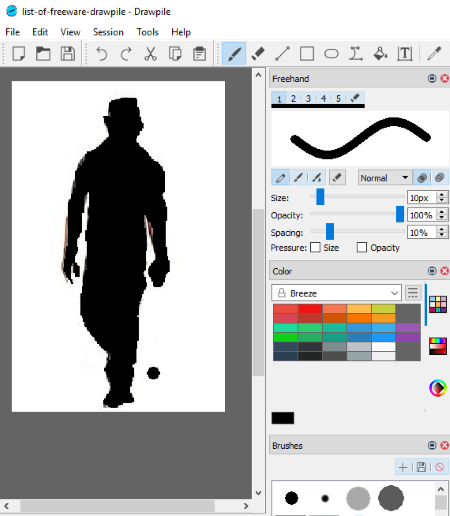Add a new brush preset
The image size is (450, 516).
pyautogui.click(x=403, y=467)
